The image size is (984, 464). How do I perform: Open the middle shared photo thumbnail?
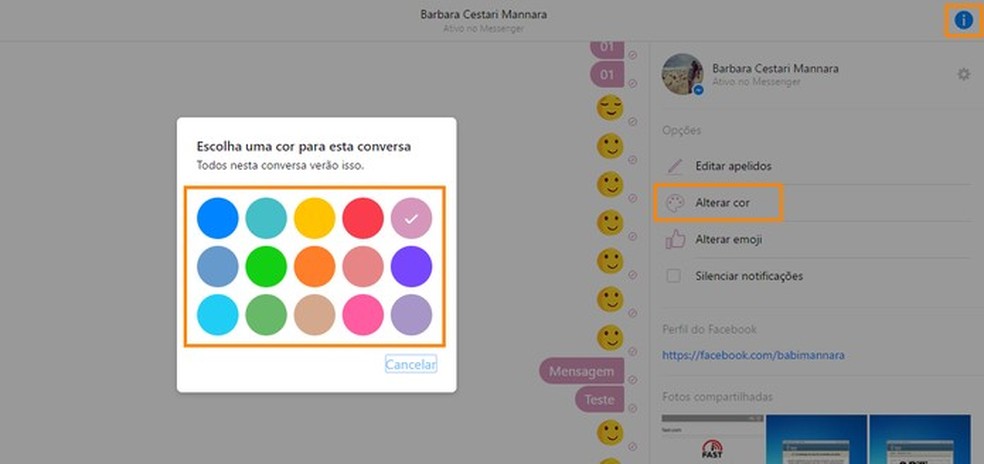(x=816, y=440)
